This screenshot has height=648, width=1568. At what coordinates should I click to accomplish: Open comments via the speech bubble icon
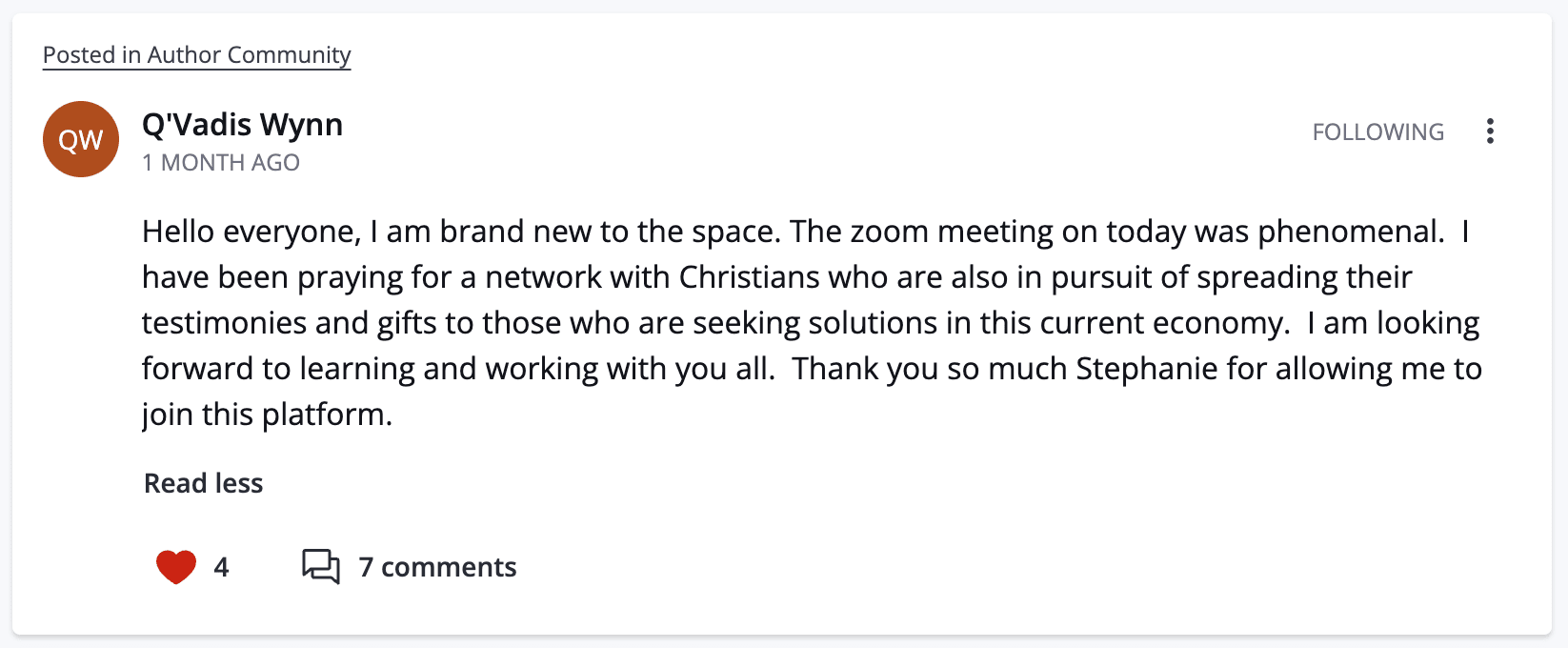tap(321, 566)
